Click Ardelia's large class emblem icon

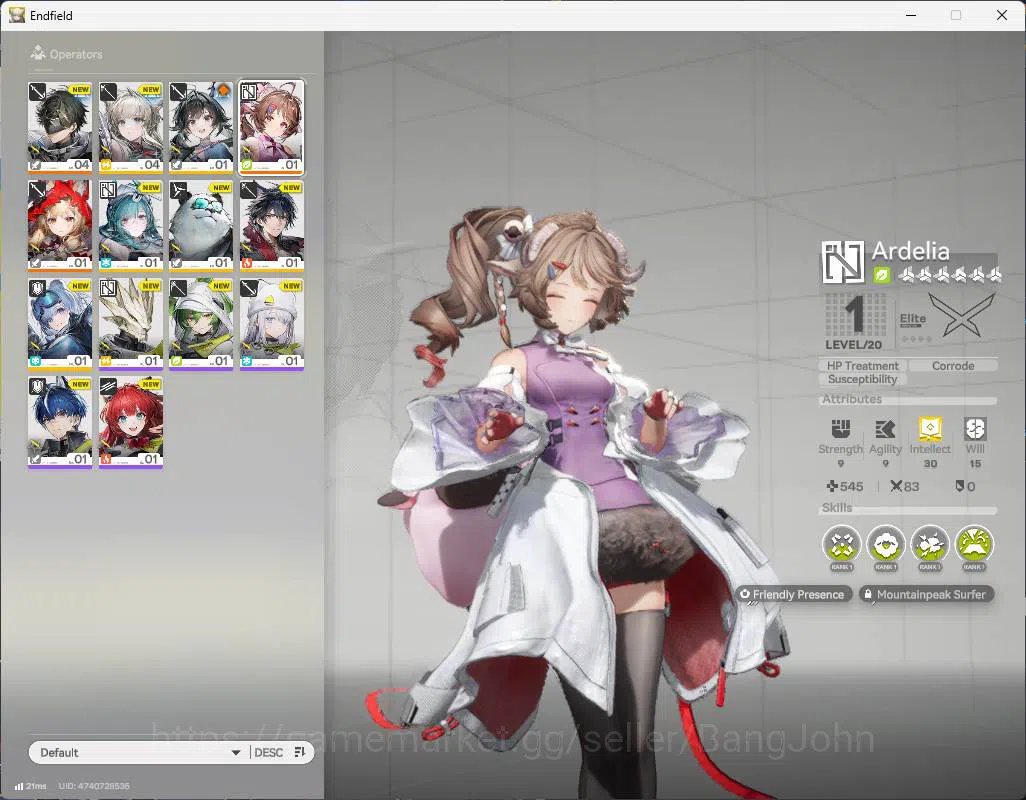[843, 262]
